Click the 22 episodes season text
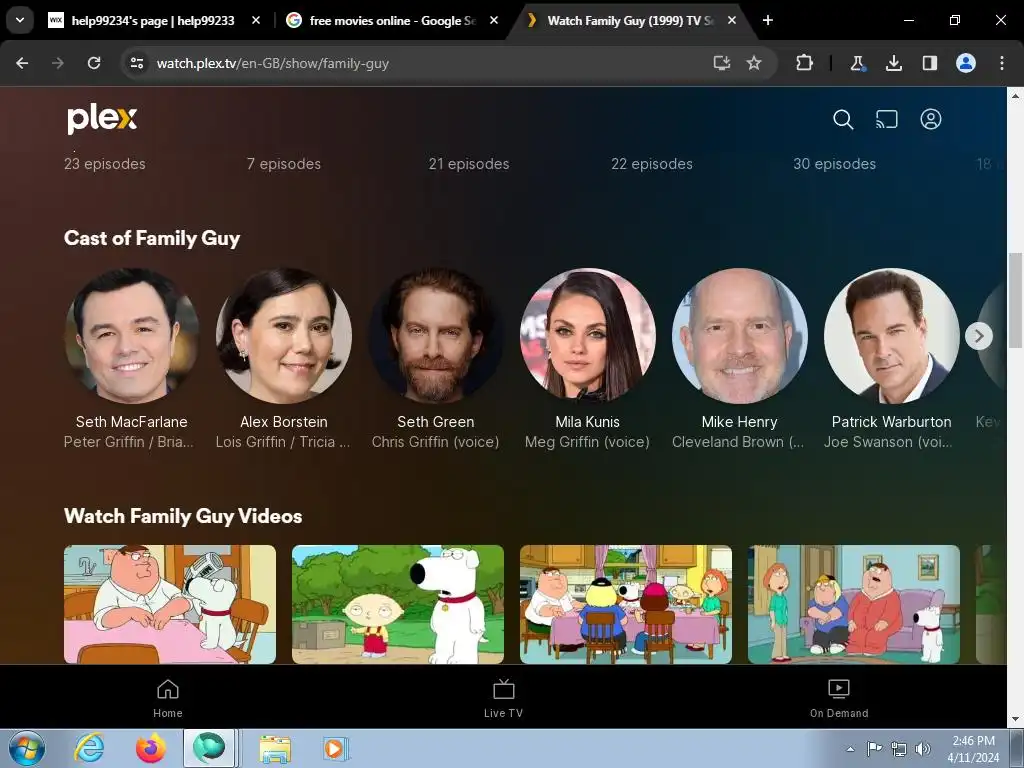Screen dimensions: 1024x768 tap(652, 164)
